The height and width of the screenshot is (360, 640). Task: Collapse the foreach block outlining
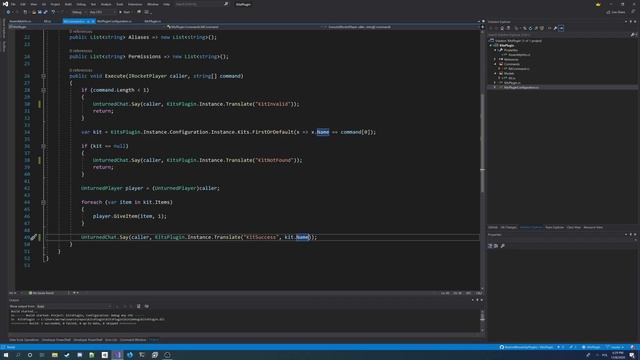pyautogui.click(x=43, y=202)
